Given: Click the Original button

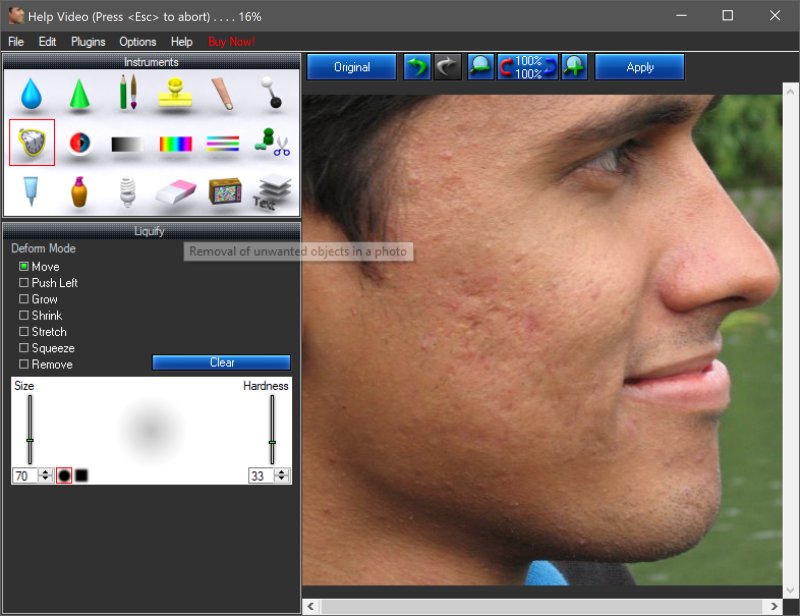Looking at the screenshot, I should coord(352,67).
